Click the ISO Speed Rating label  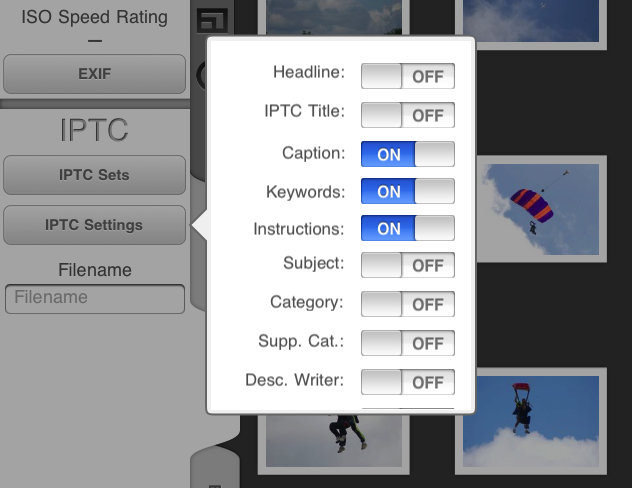coord(94,17)
